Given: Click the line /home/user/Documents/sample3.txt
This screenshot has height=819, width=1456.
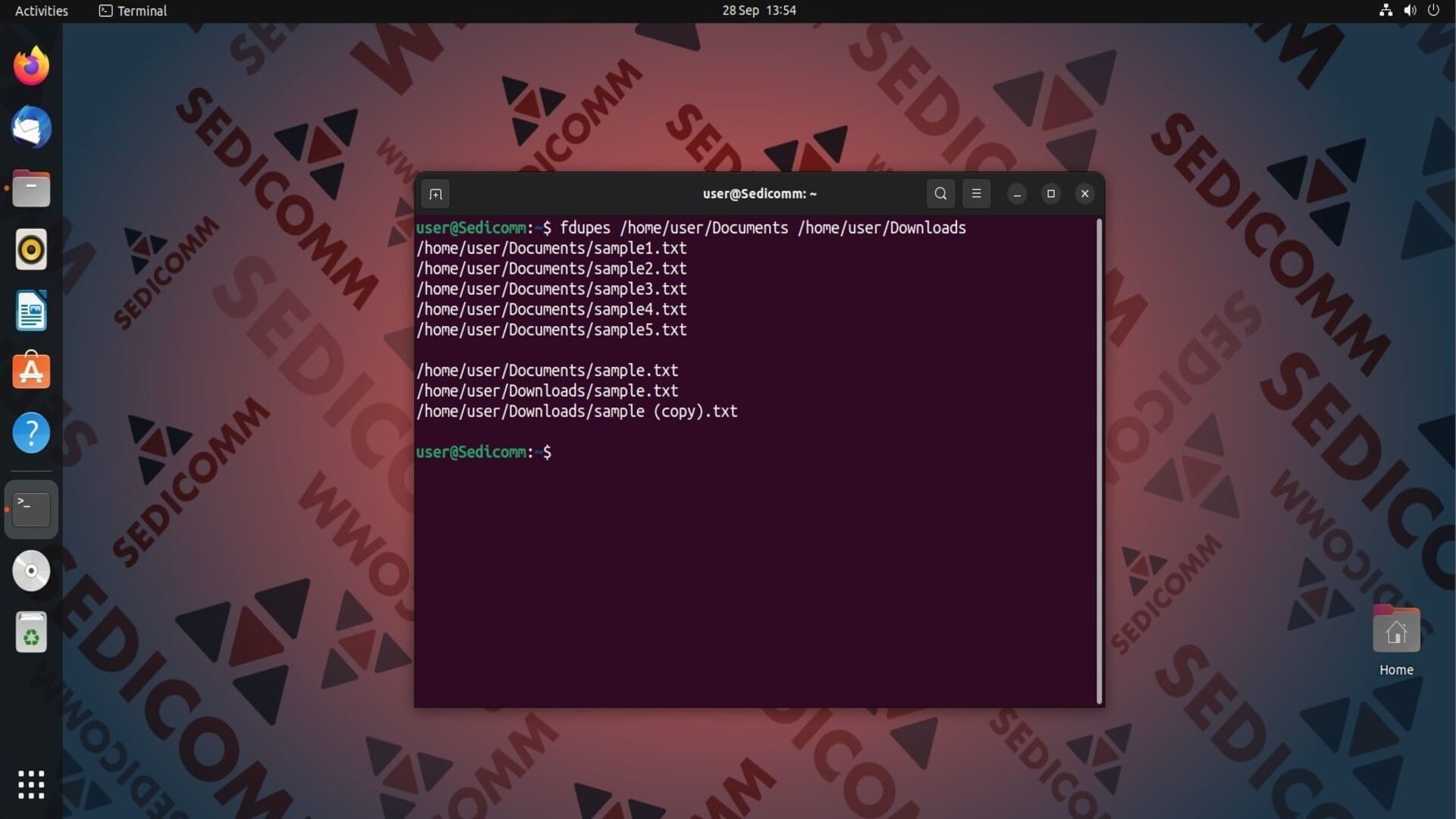Looking at the screenshot, I should coord(551,290).
